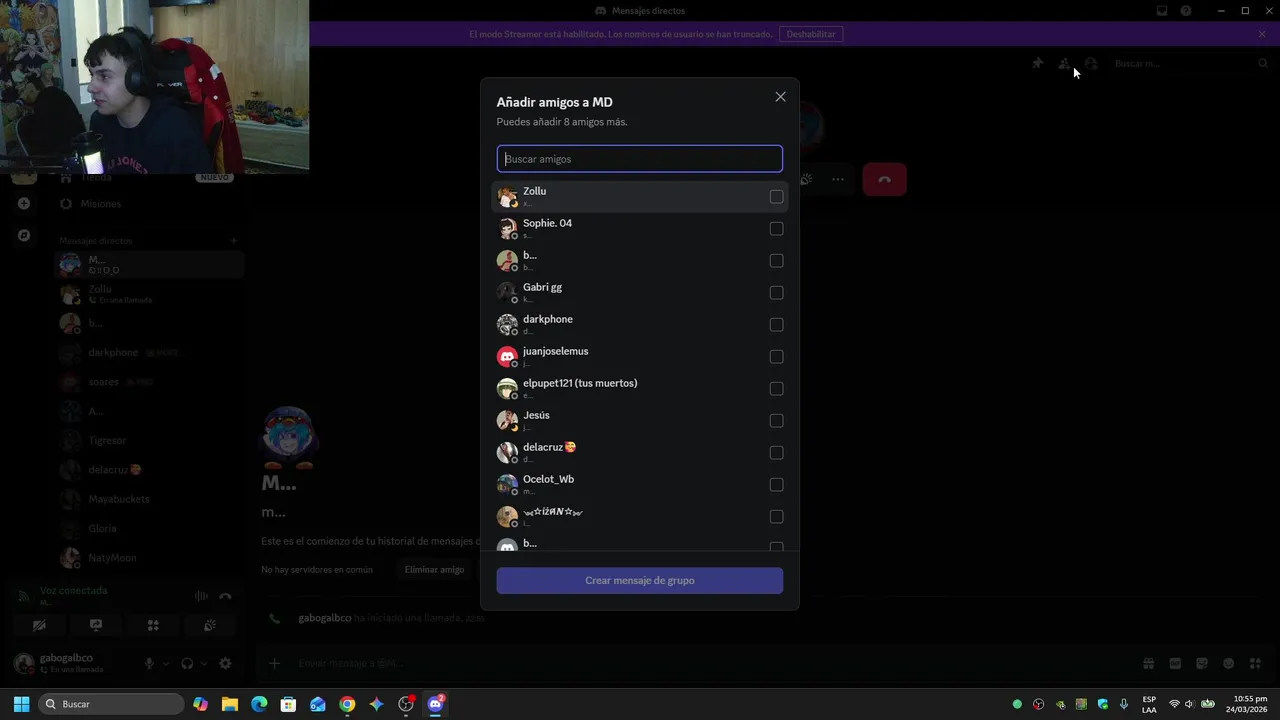
Task: Open Tigresor direct message
Action: (150, 440)
